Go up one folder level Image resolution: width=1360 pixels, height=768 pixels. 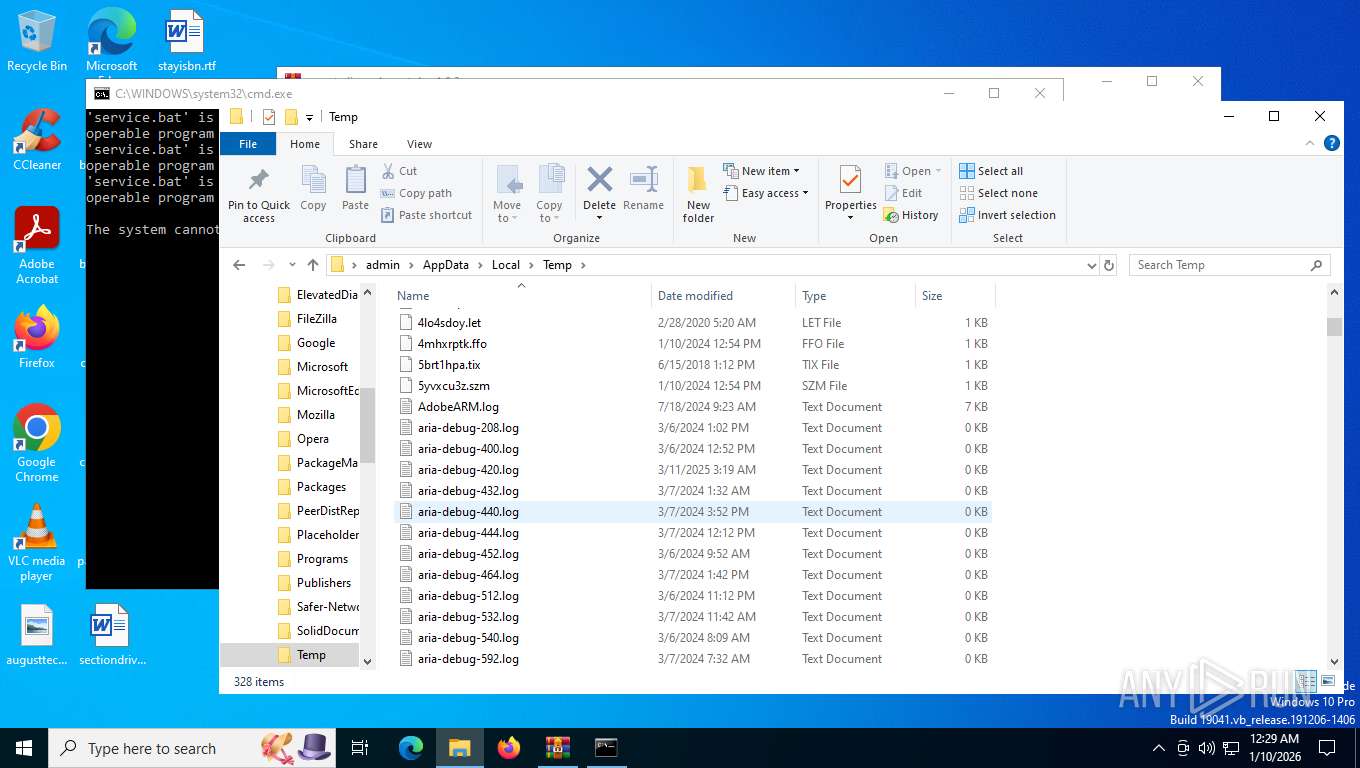[x=313, y=265]
